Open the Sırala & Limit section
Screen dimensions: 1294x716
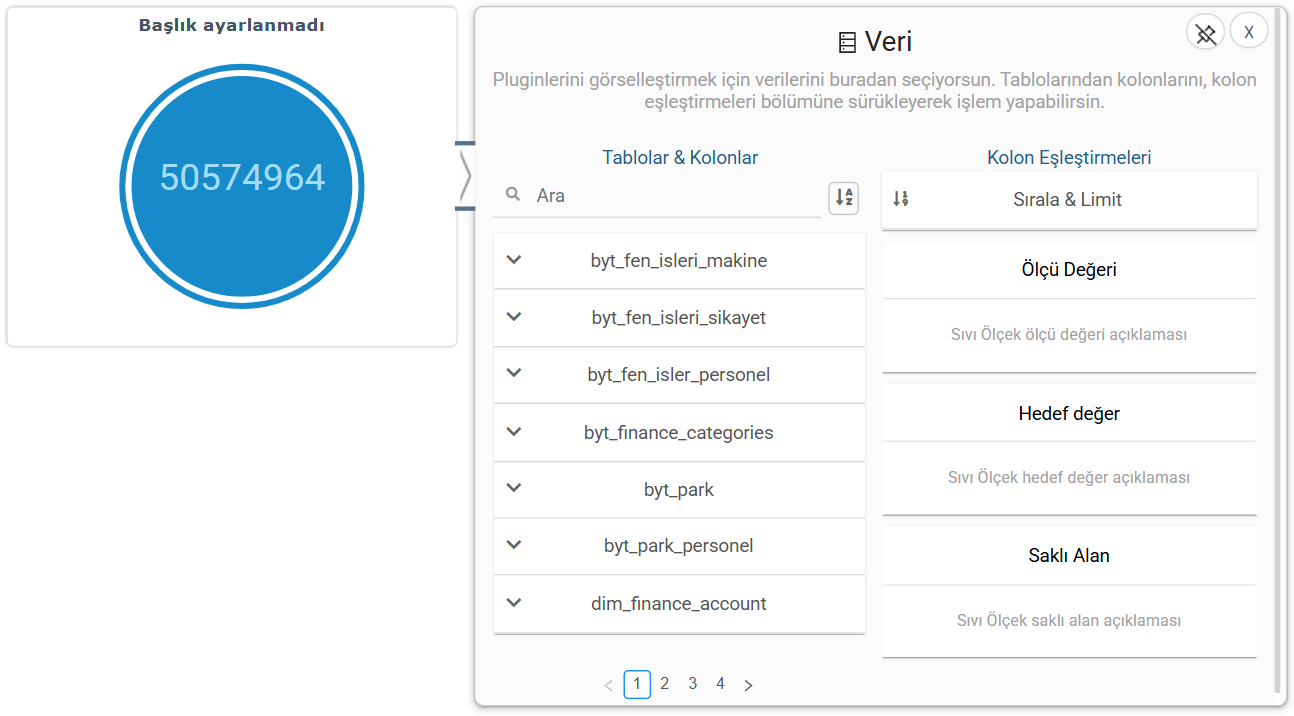tap(1068, 200)
